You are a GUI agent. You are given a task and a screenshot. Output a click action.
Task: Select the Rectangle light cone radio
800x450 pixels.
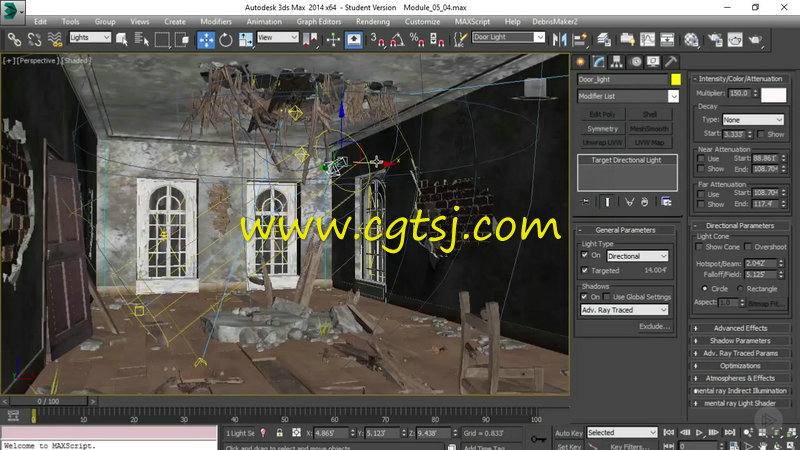pos(740,289)
